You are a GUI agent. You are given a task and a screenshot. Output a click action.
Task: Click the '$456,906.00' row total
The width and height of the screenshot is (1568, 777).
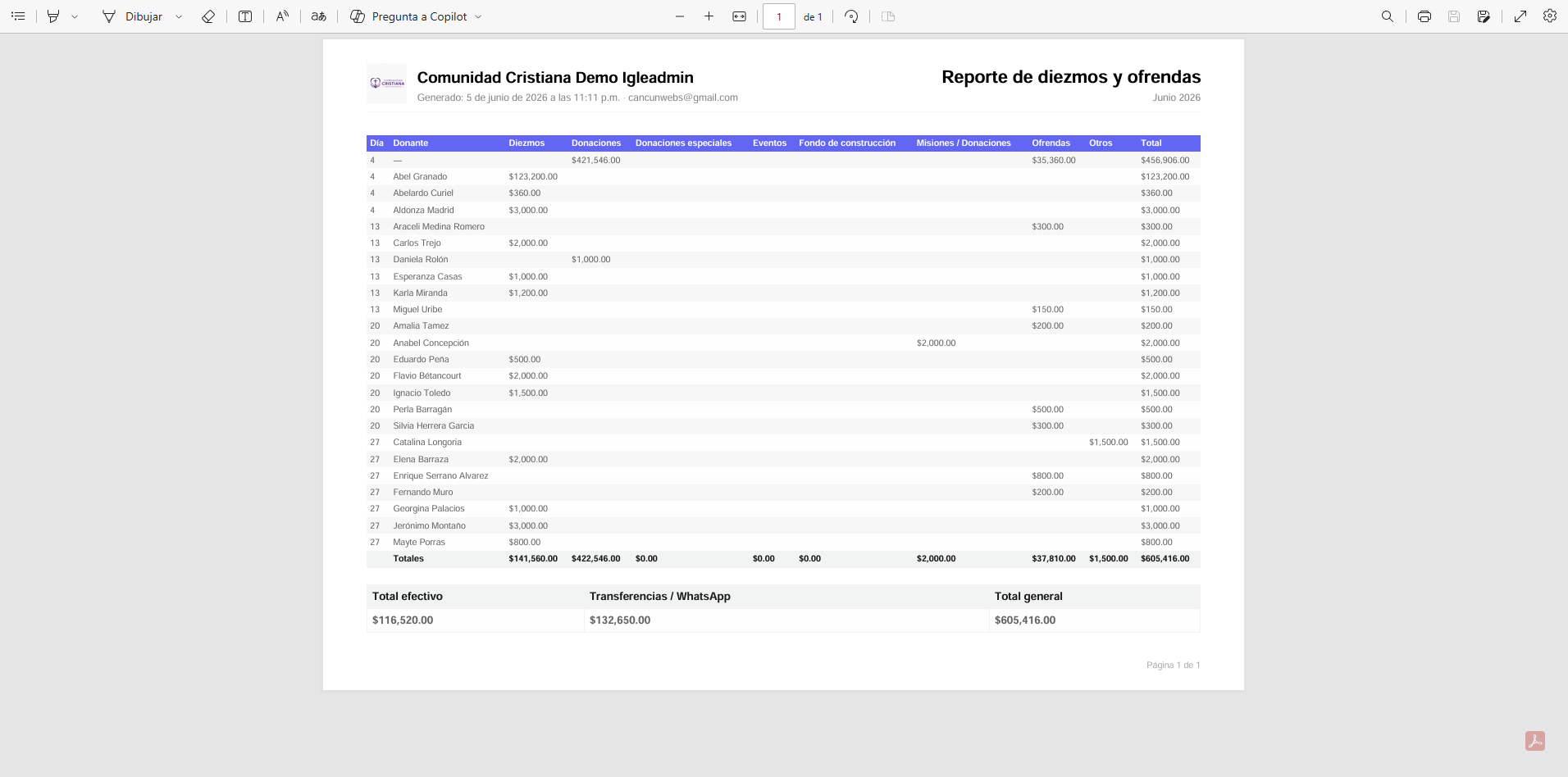(x=1165, y=160)
